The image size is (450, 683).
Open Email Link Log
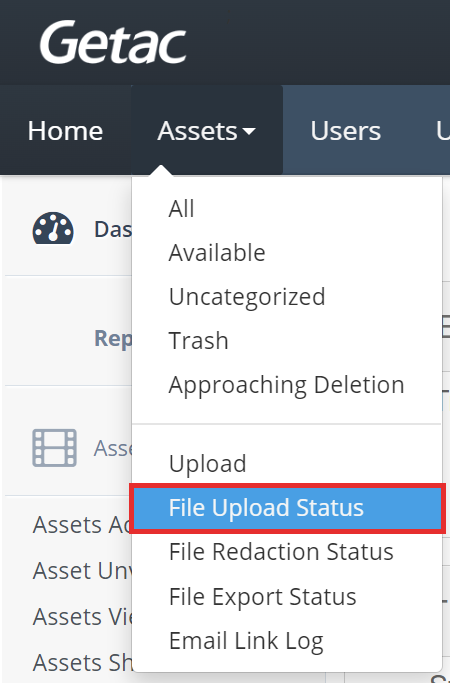click(246, 641)
